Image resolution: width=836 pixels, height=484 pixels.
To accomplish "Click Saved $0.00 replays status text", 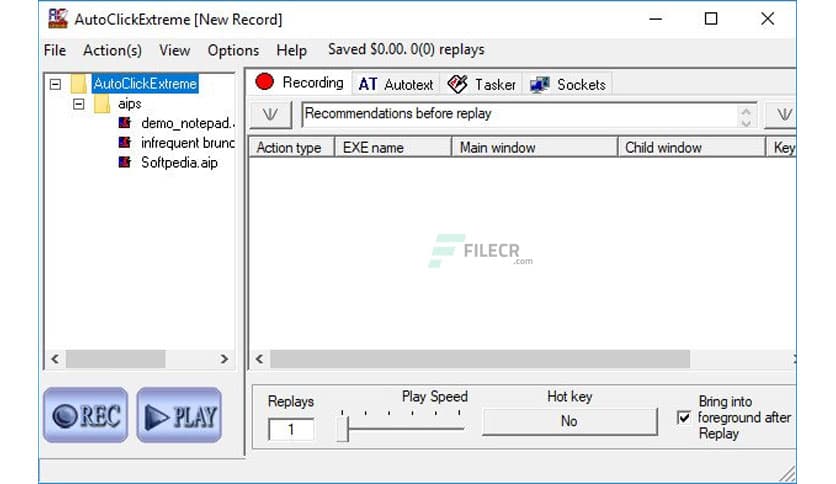I will 406,50.
